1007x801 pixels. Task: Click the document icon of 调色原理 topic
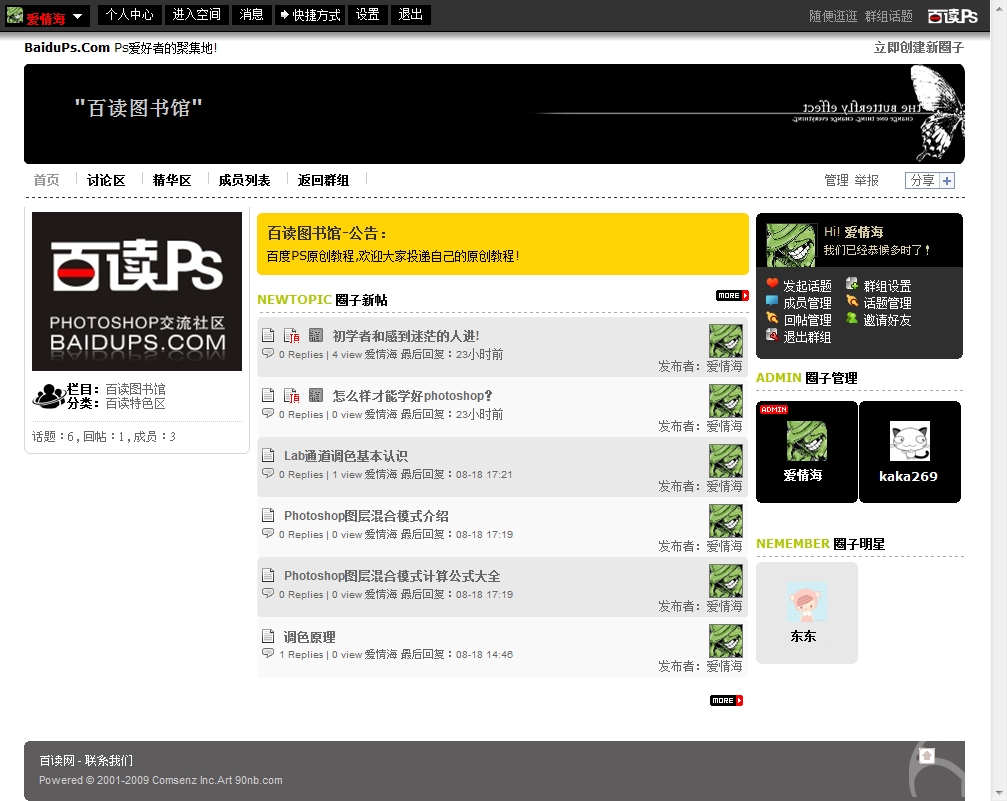(268, 636)
